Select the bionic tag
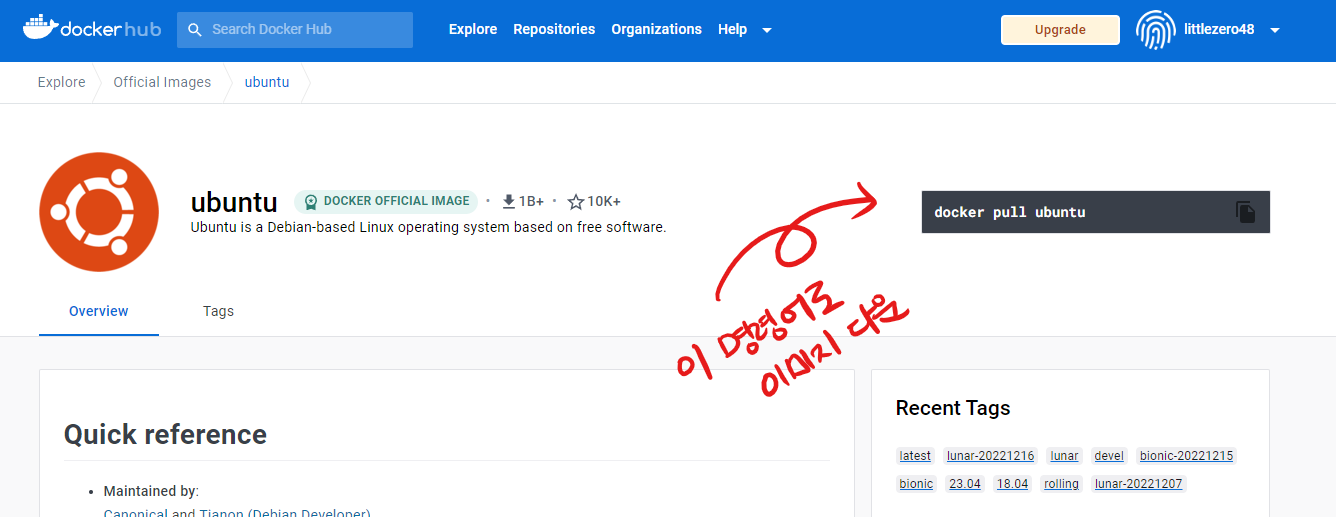Image resolution: width=1336 pixels, height=517 pixels. tap(916, 484)
